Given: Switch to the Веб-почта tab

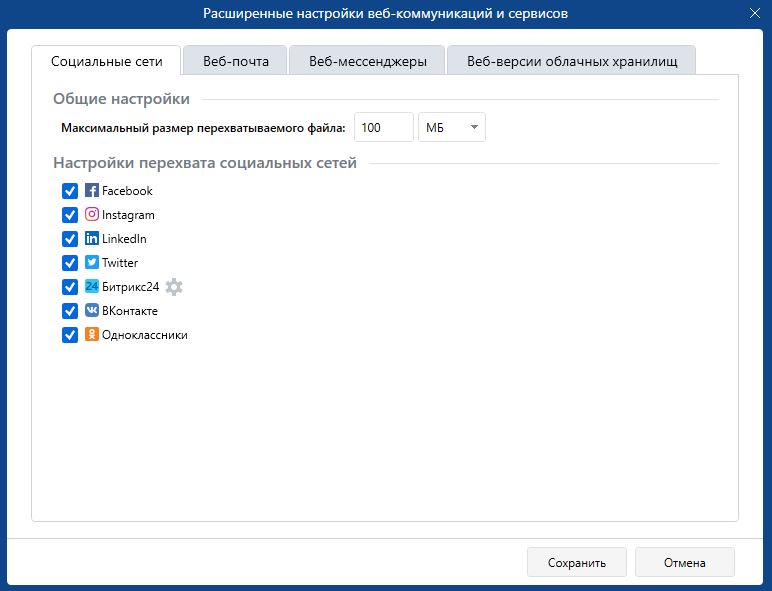Looking at the screenshot, I should pyautogui.click(x=235, y=61).
